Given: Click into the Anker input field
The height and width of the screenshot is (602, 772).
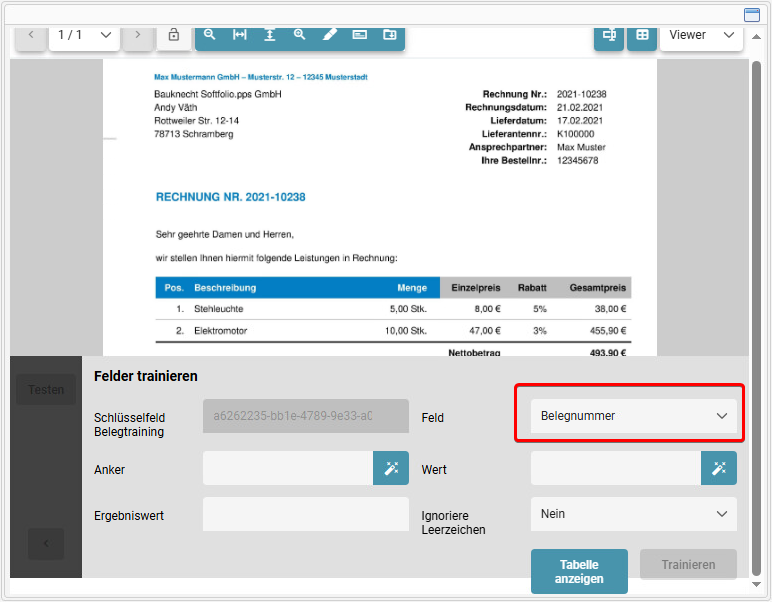Looking at the screenshot, I should (288, 468).
